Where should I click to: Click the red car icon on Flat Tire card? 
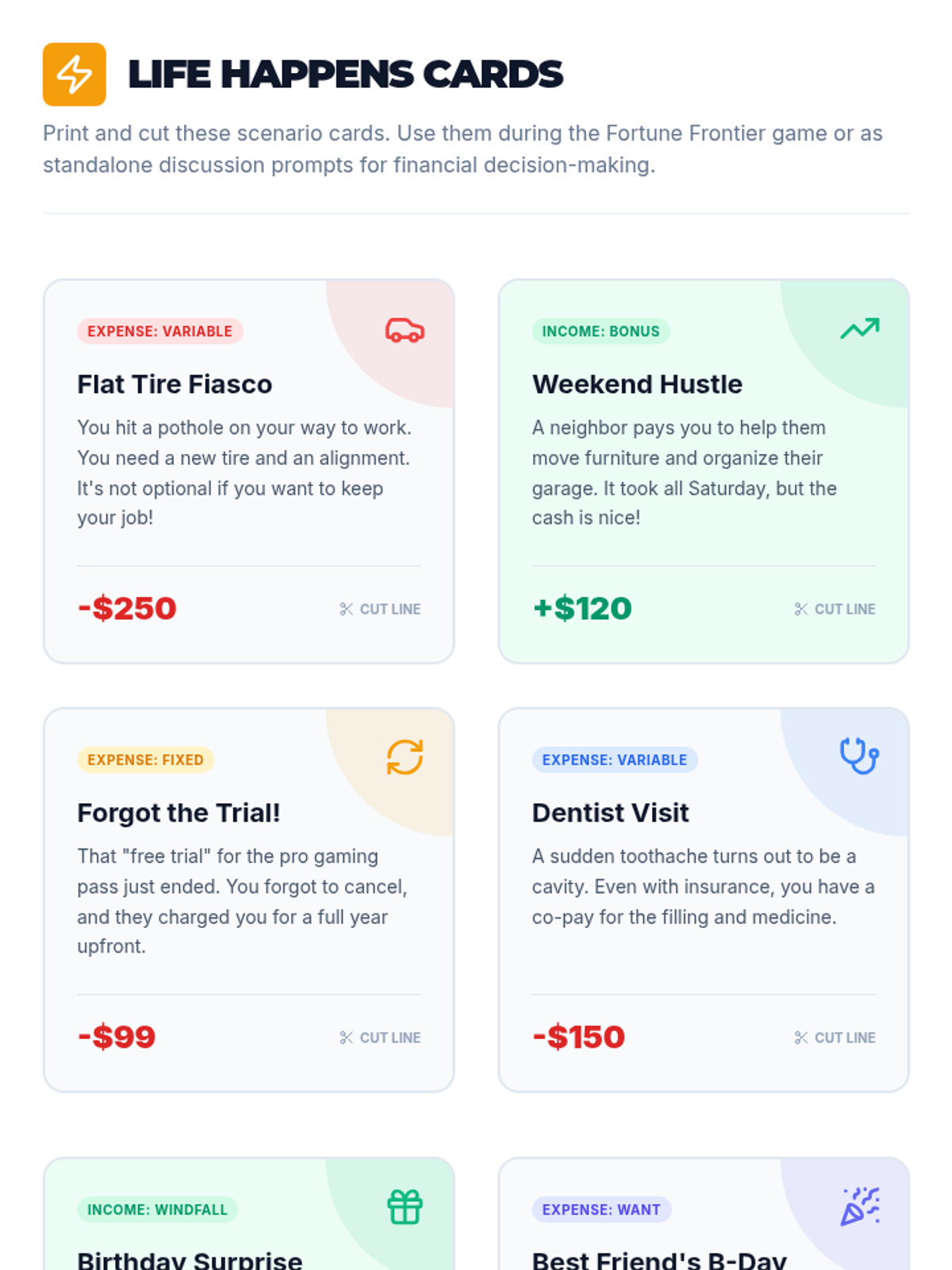click(x=405, y=330)
